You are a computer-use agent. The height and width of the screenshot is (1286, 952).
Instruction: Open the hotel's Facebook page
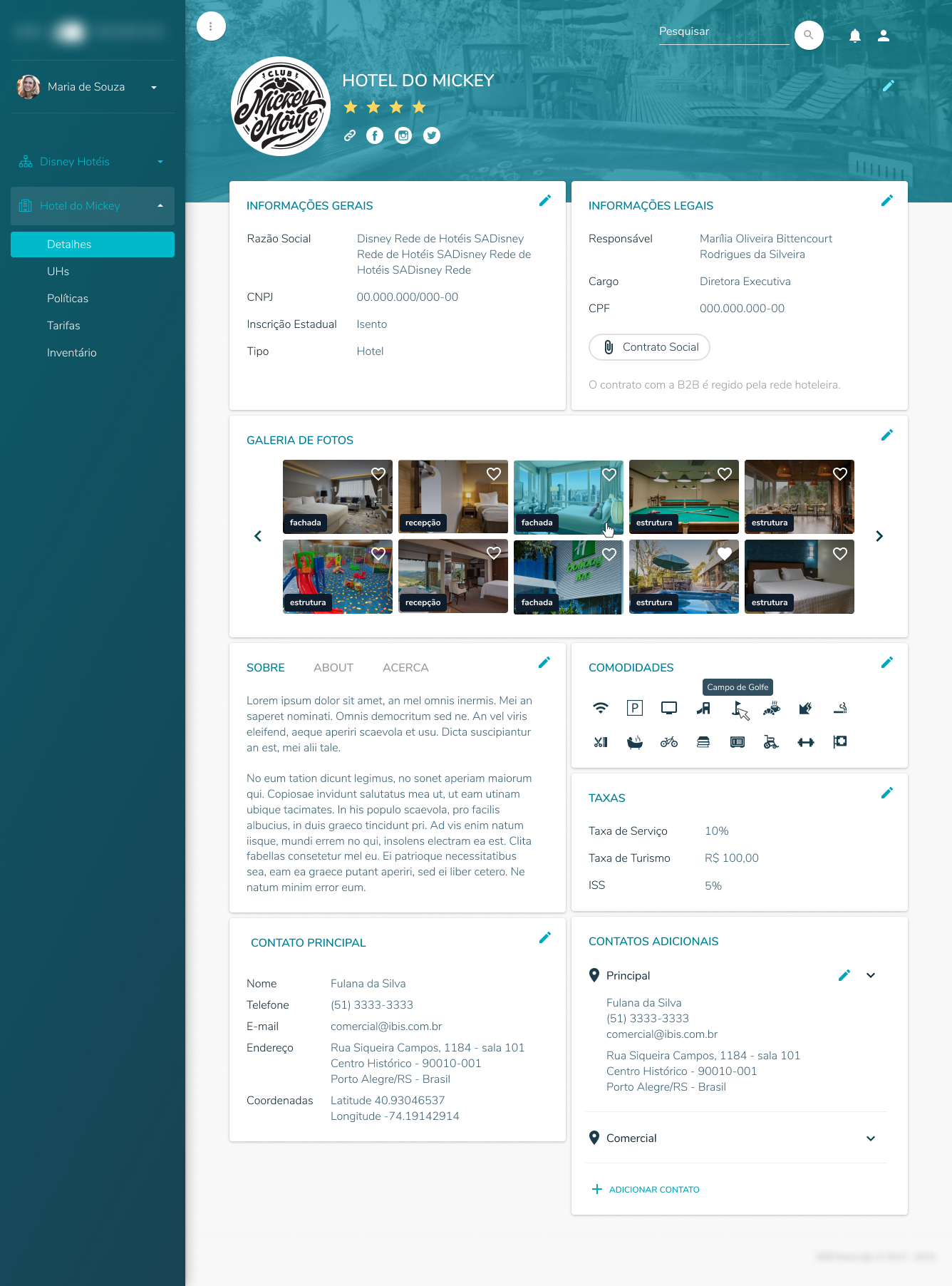375,135
